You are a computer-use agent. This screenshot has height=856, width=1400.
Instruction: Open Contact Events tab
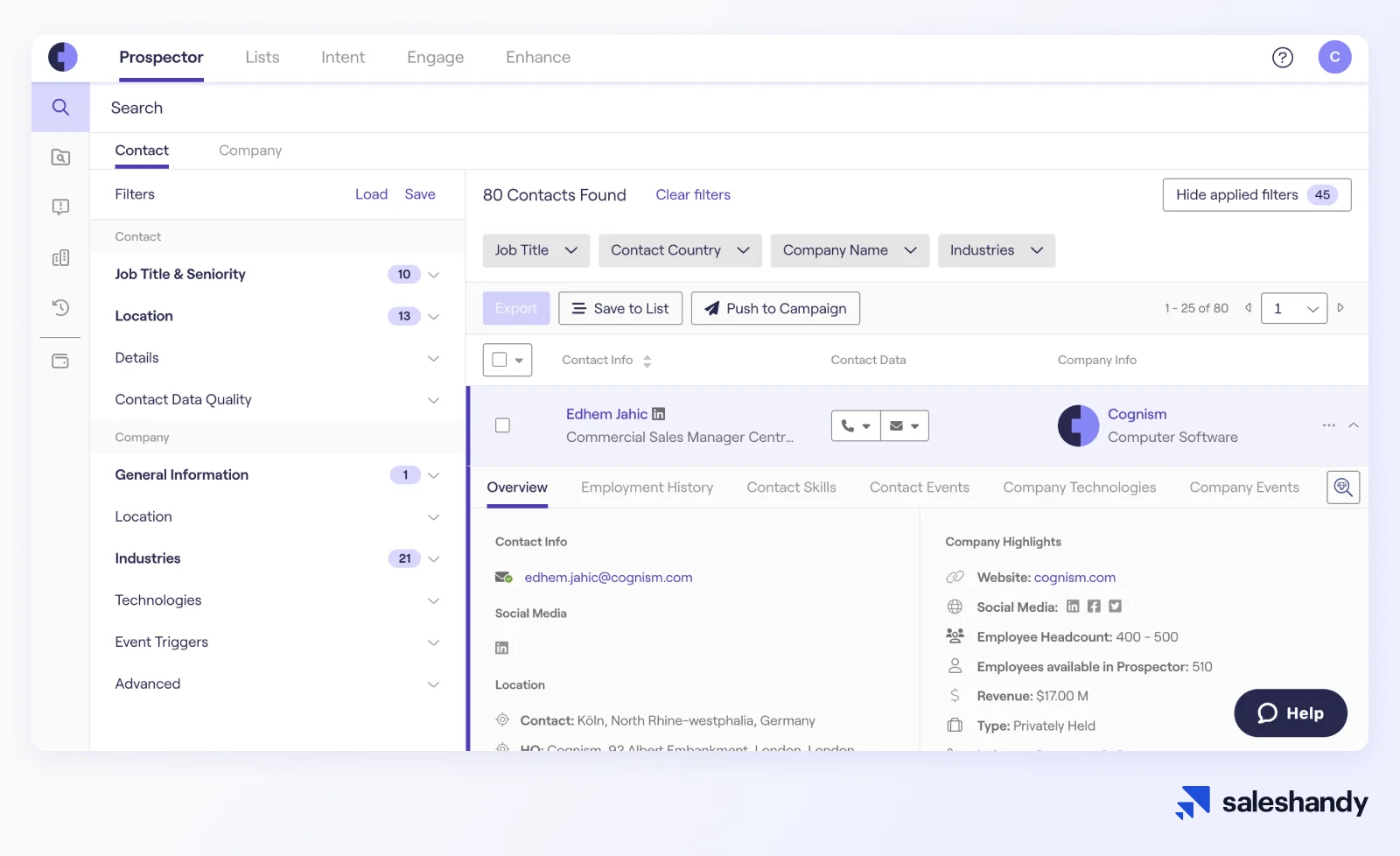click(920, 488)
